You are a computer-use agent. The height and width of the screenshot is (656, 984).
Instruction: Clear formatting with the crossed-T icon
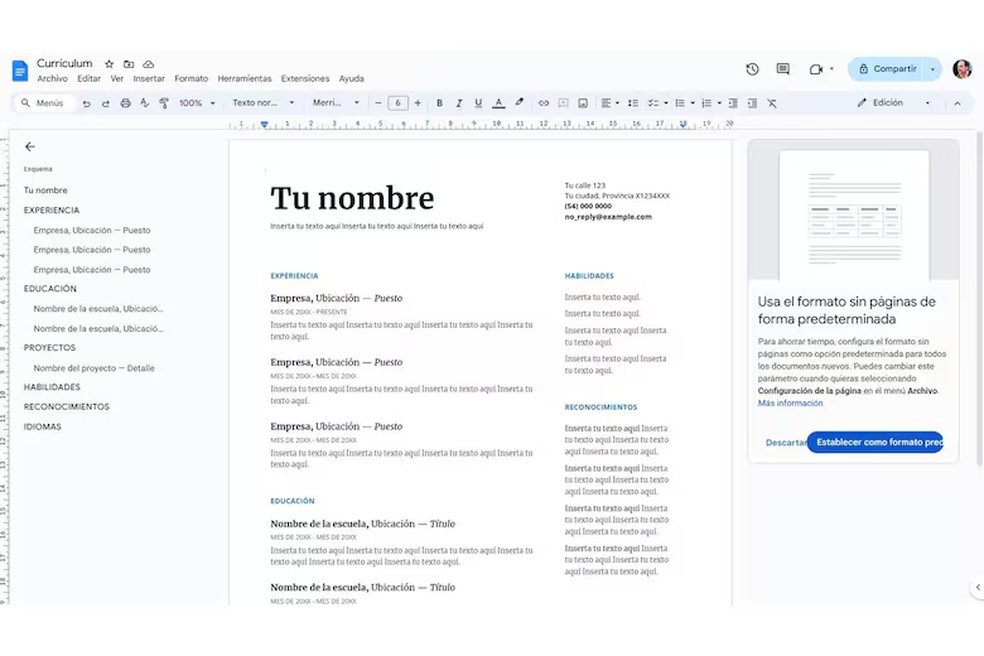(771, 103)
